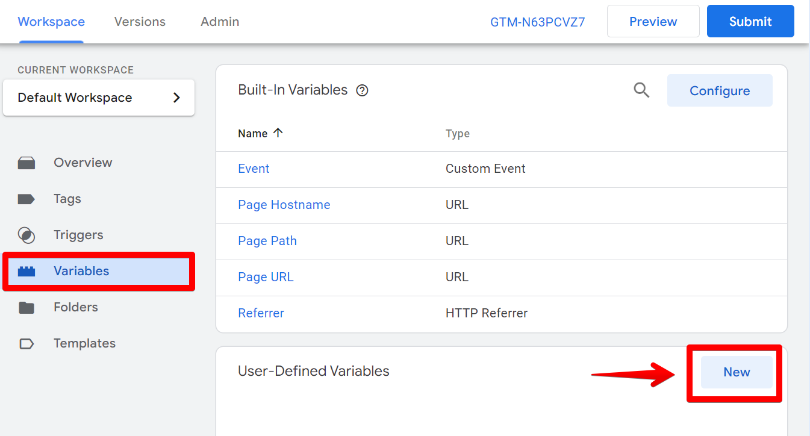Click the Overview sidebar icon
The width and height of the screenshot is (810, 436).
click(27, 163)
